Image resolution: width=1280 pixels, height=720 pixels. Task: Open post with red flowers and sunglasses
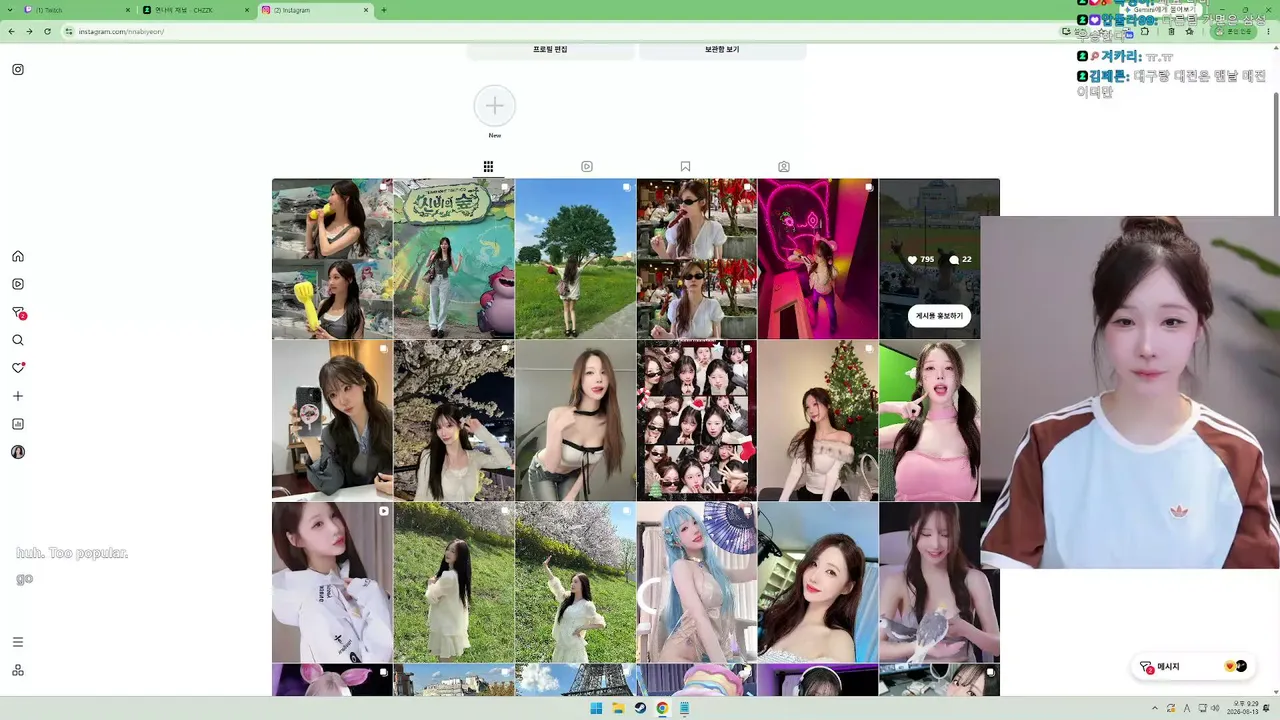pyautogui.click(x=697, y=259)
